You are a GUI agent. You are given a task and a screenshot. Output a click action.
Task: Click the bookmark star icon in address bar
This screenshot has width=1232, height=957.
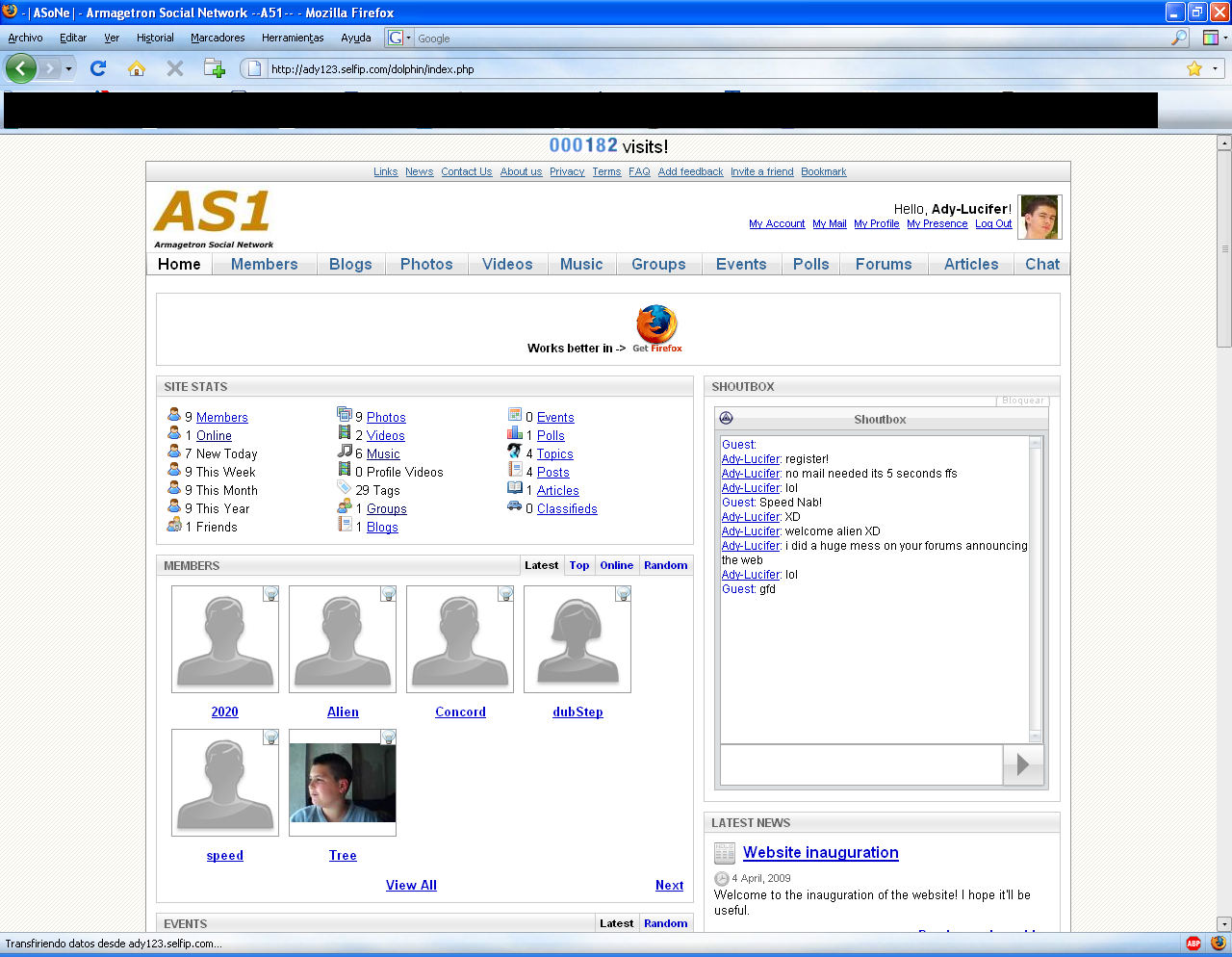coord(1193,68)
